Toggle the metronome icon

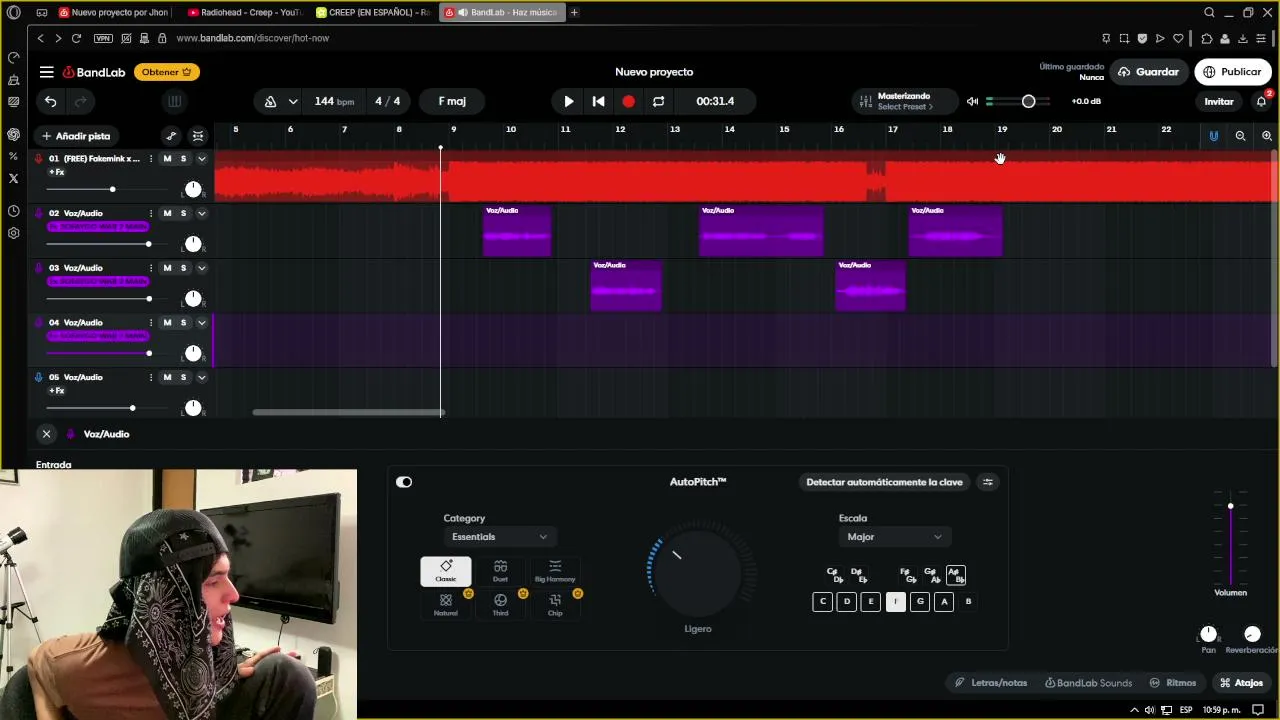click(x=270, y=101)
